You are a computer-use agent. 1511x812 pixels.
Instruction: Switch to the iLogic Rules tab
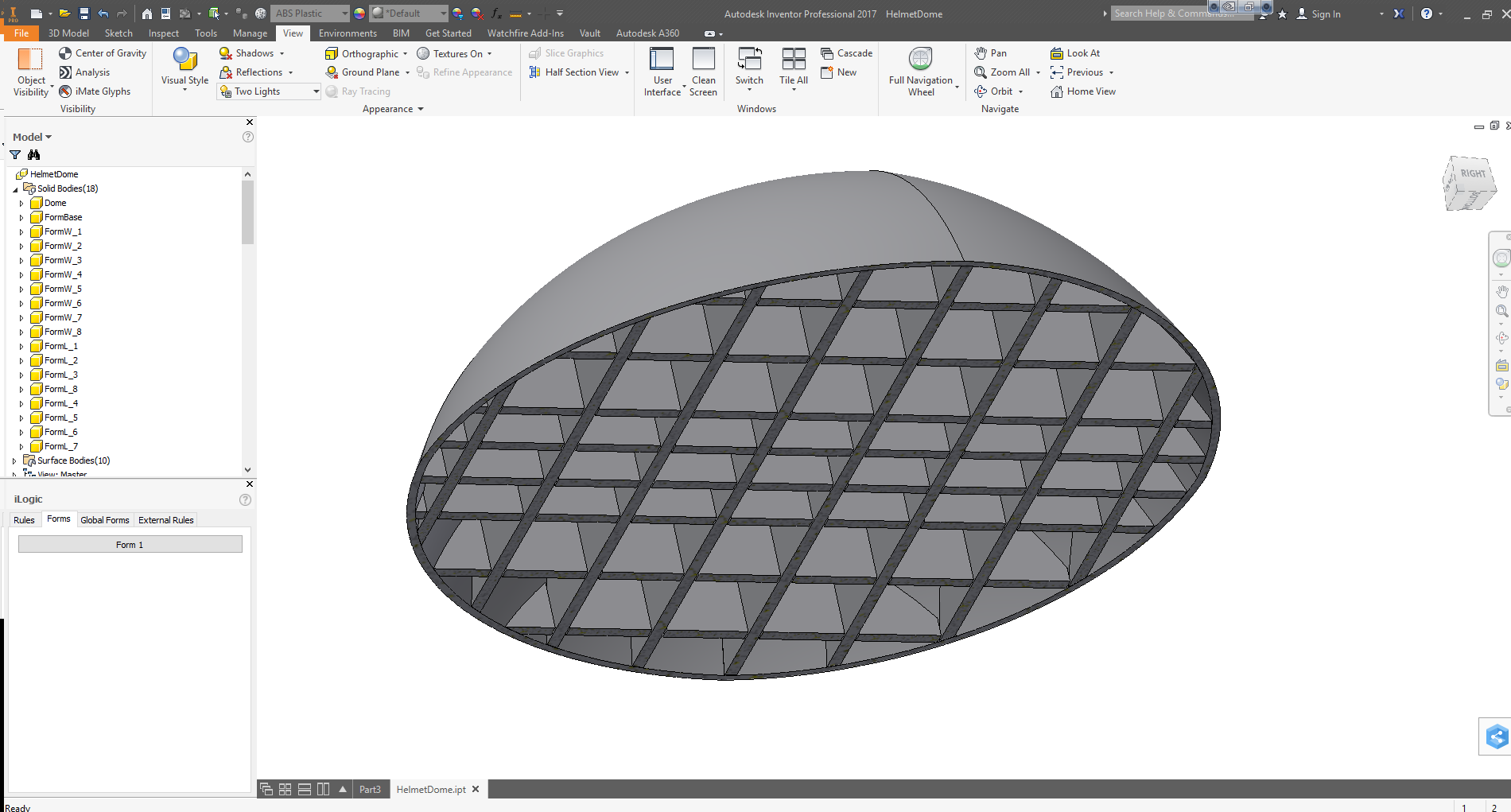pos(24,520)
